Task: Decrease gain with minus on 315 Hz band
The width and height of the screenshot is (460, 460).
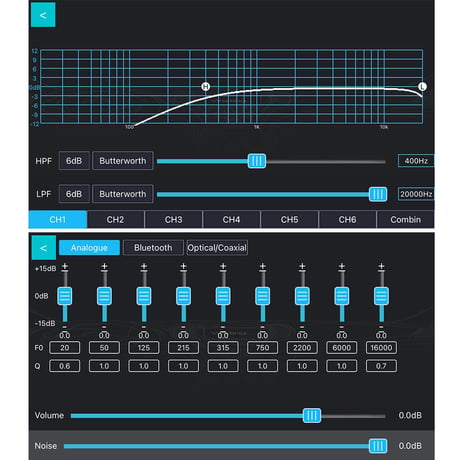Action: click(x=223, y=327)
